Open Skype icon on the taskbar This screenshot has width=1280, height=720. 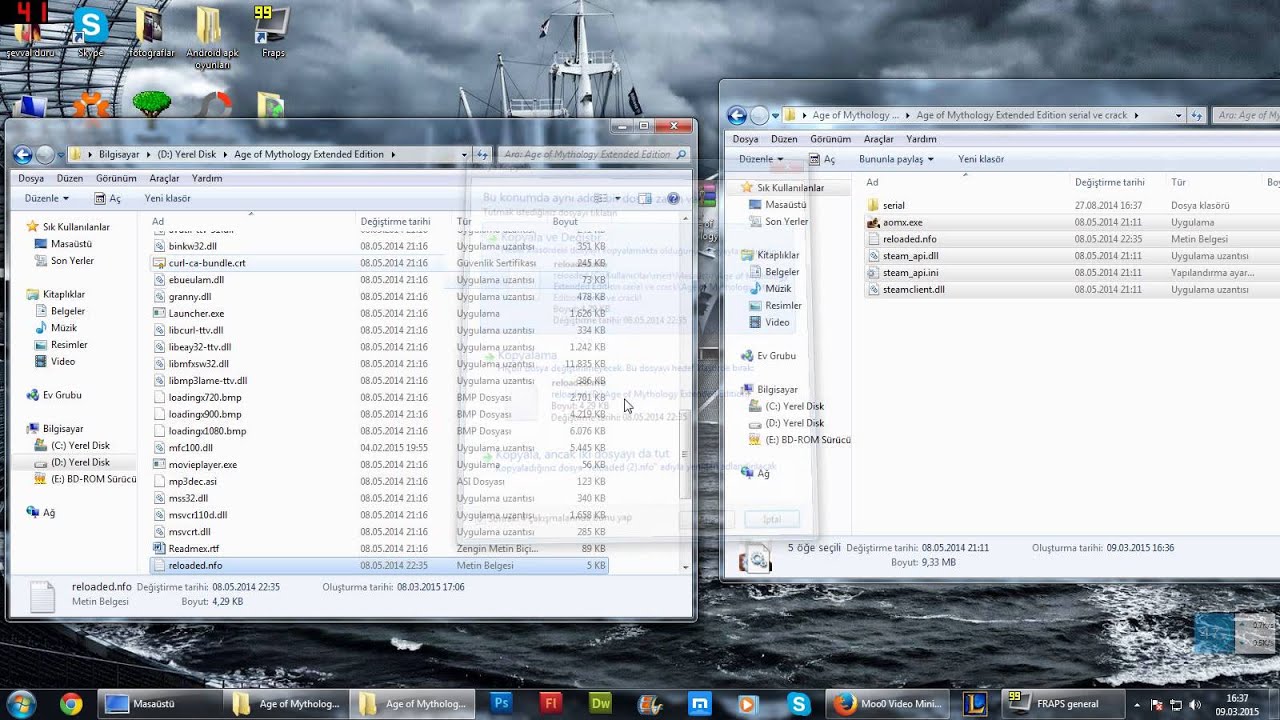798,704
